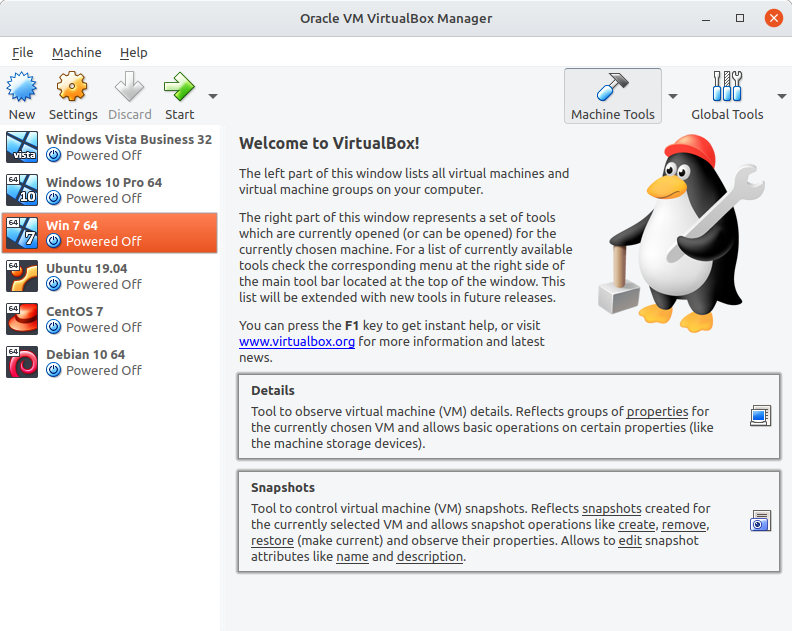Click the restore link in Snapshots
The width and height of the screenshot is (792, 631).
click(272, 541)
